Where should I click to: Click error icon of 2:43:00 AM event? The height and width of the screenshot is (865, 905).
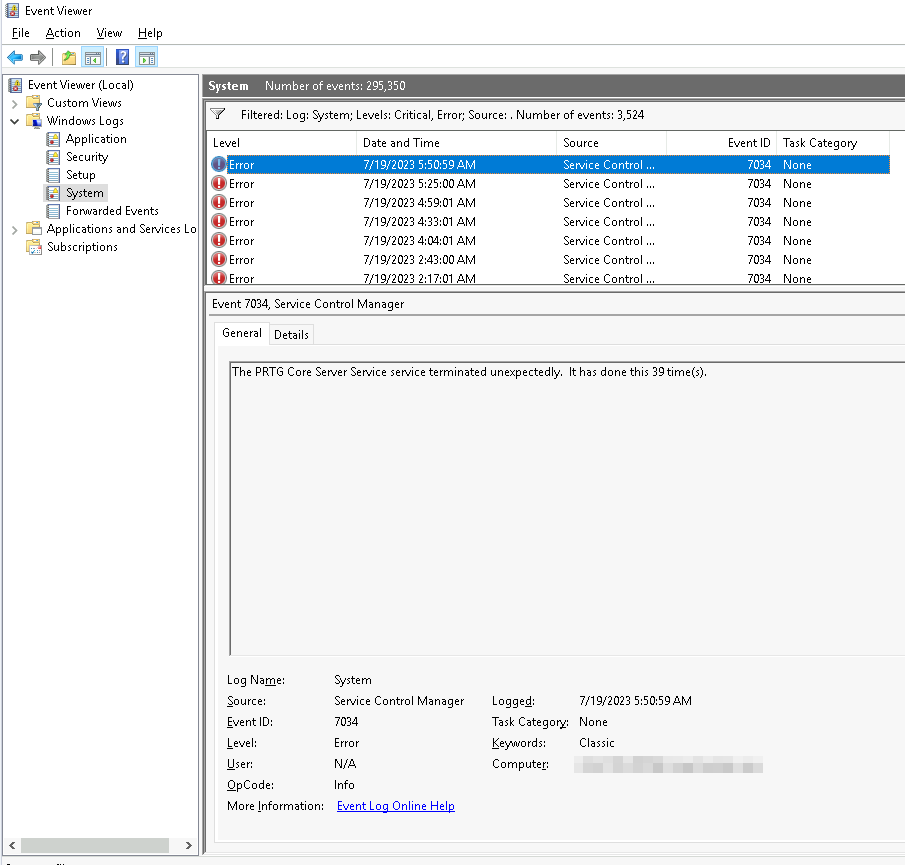click(x=219, y=260)
